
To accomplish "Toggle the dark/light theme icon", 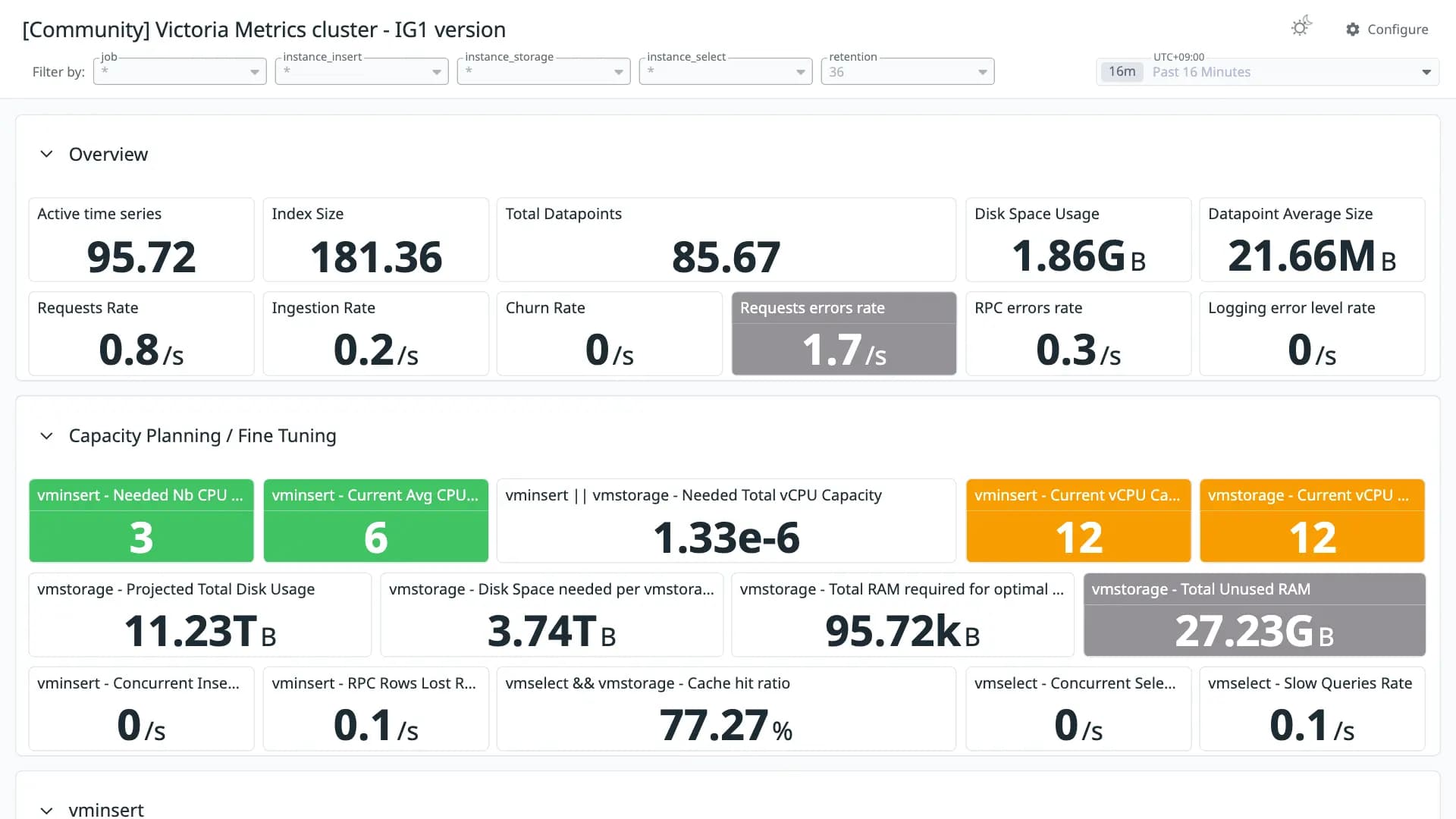I will coord(1301,27).
